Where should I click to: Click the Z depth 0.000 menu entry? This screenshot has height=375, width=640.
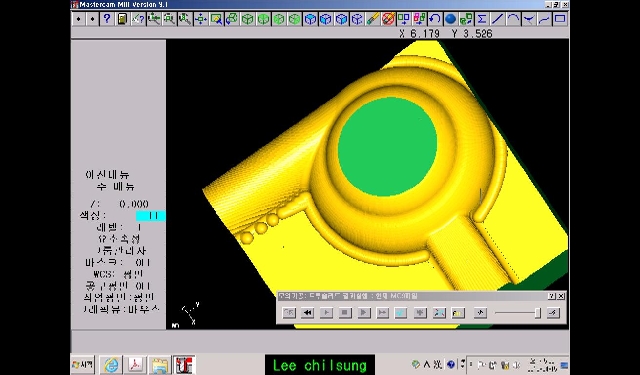pyautogui.click(x=119, y=204)
